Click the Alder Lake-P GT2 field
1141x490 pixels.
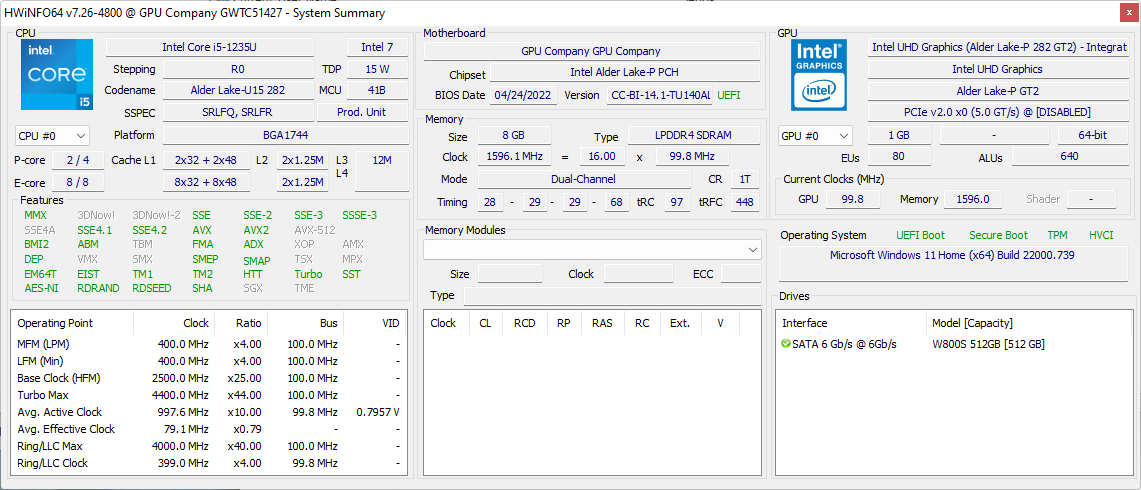[x=997, y=91]
